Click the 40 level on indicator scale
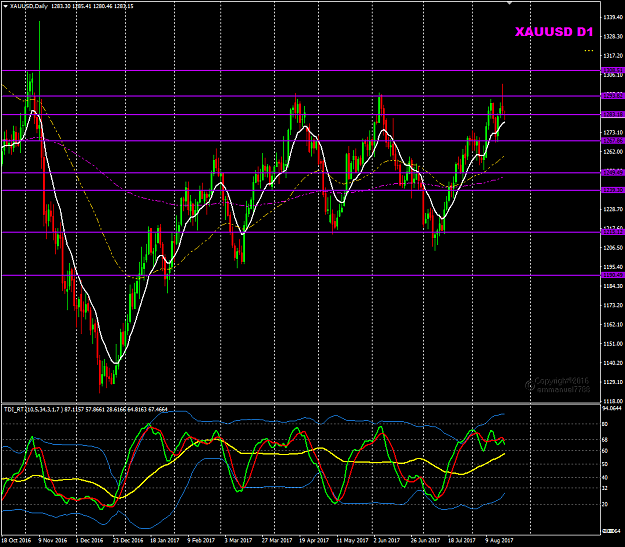625x547 pixels. tap(605, 478)
